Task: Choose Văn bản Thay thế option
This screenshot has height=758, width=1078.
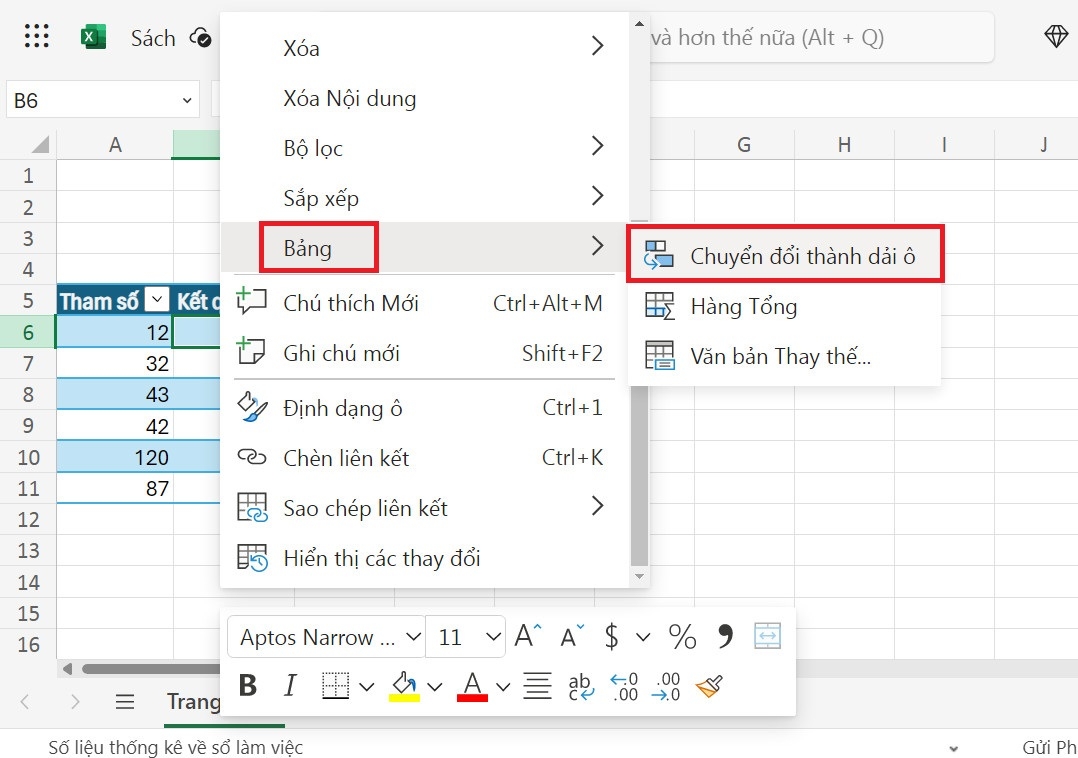Action: click(784, 355)
